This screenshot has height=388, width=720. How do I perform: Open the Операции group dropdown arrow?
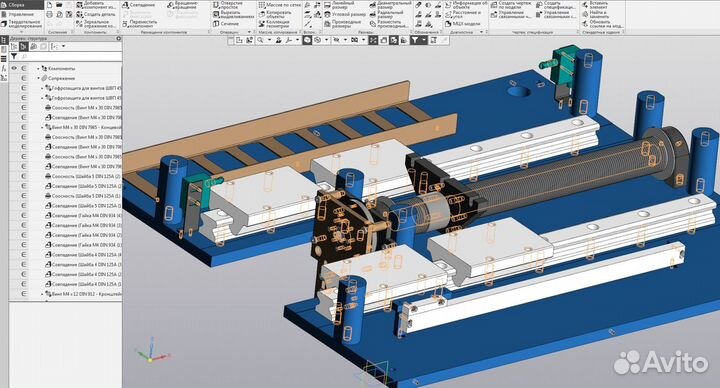[x=249, y=32]
